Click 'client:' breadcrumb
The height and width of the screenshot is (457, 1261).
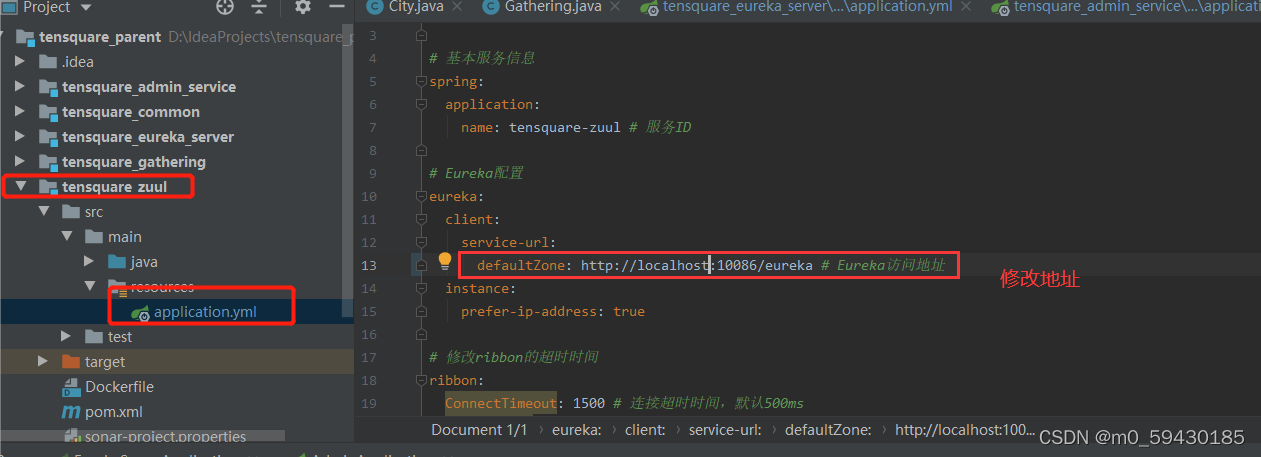click(644, 429)
